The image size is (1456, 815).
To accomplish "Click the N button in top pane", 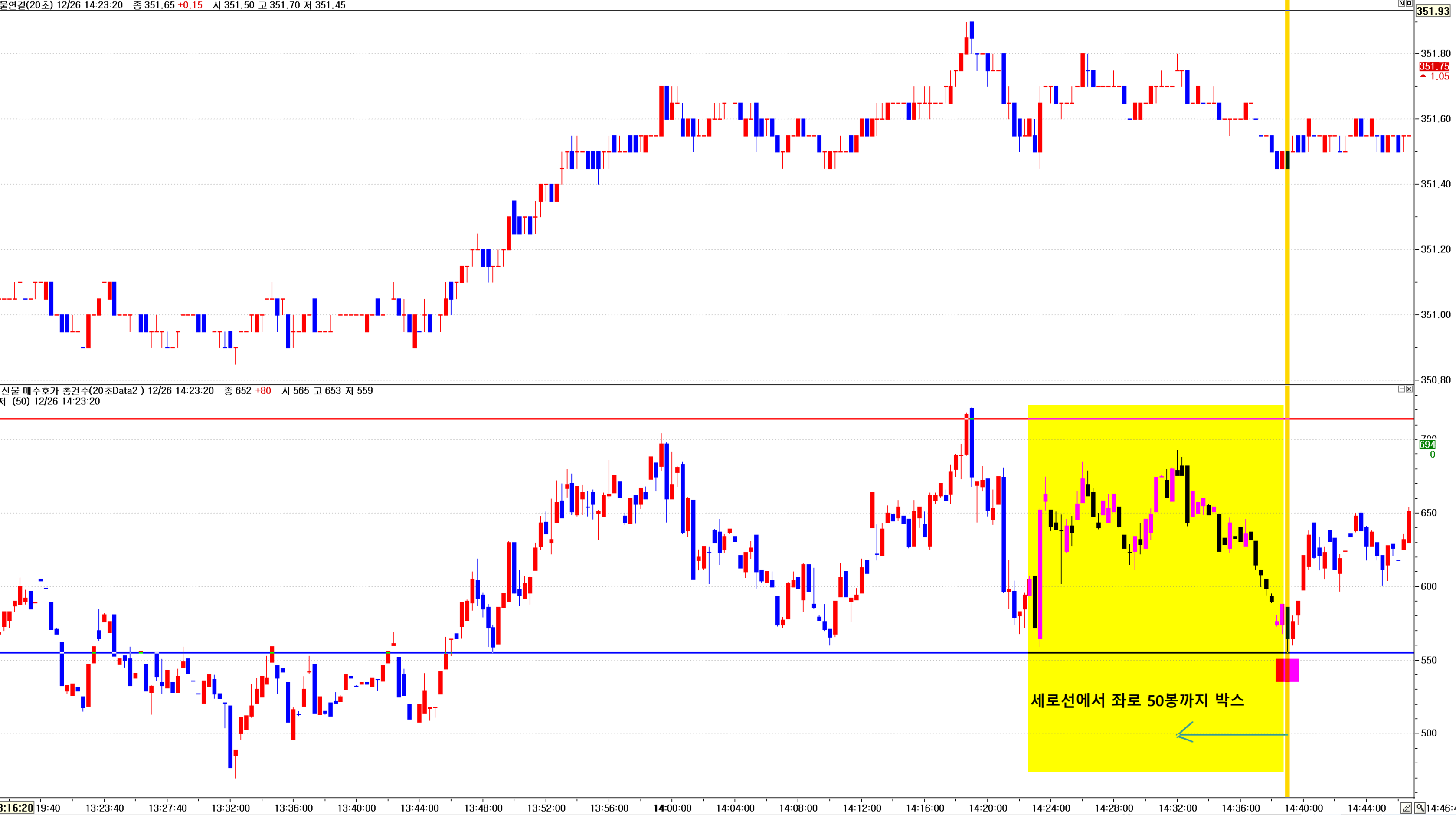I will pos(1402,3).
